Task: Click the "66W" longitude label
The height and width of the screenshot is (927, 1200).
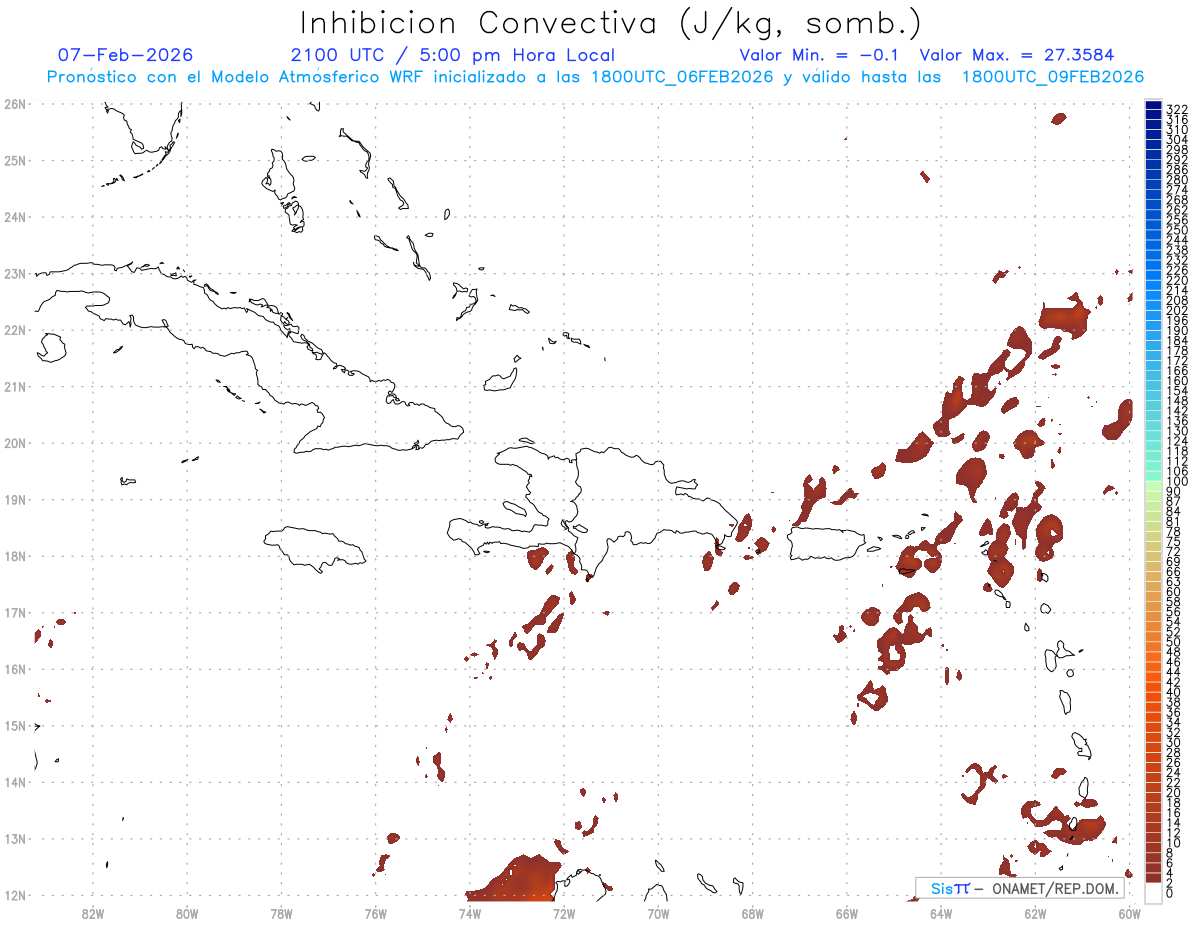Action: click(847, 912)
